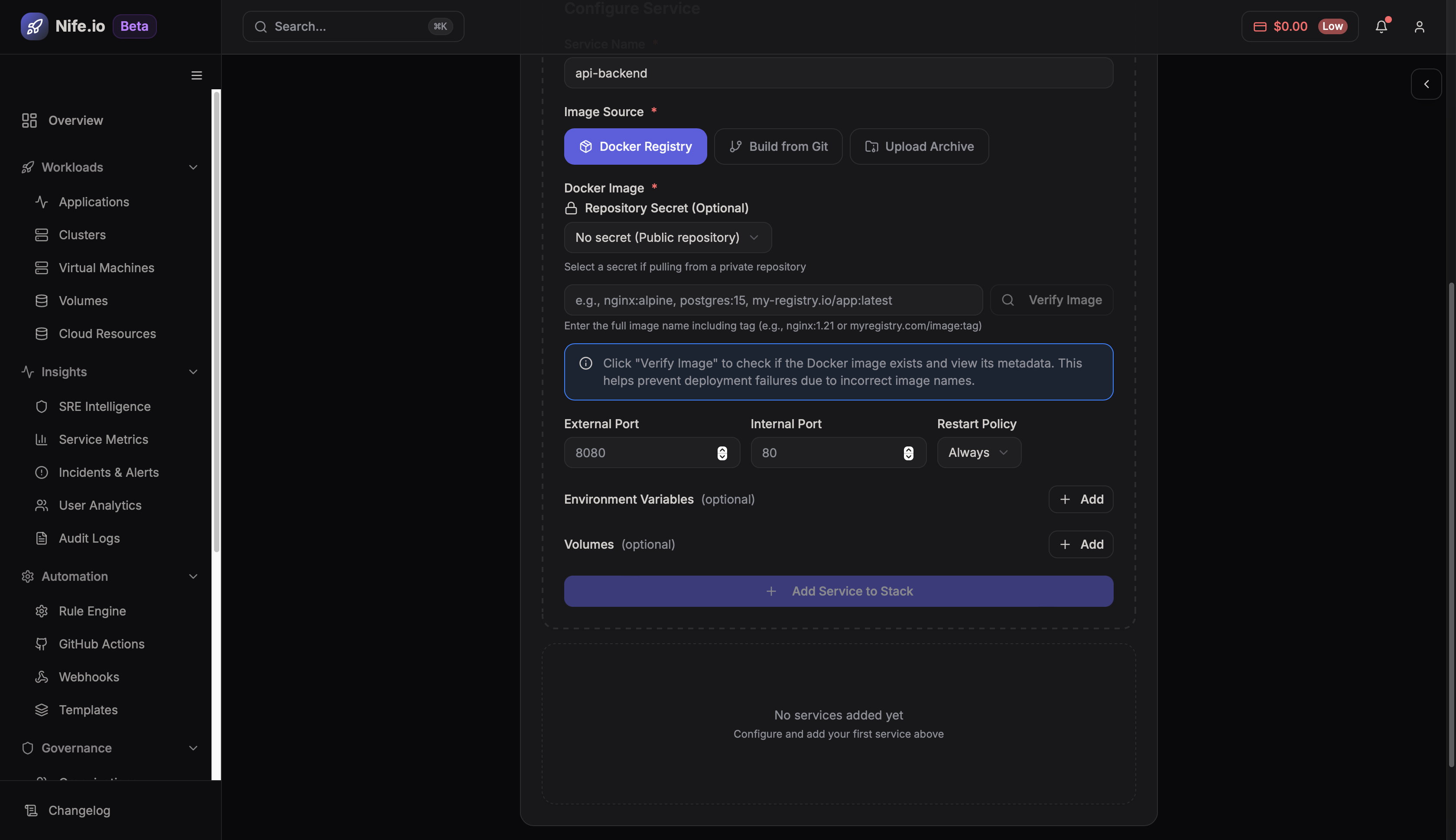The image size is (1456, 840).
Task: Open Applications under Workloads
Action: [94, 202]
